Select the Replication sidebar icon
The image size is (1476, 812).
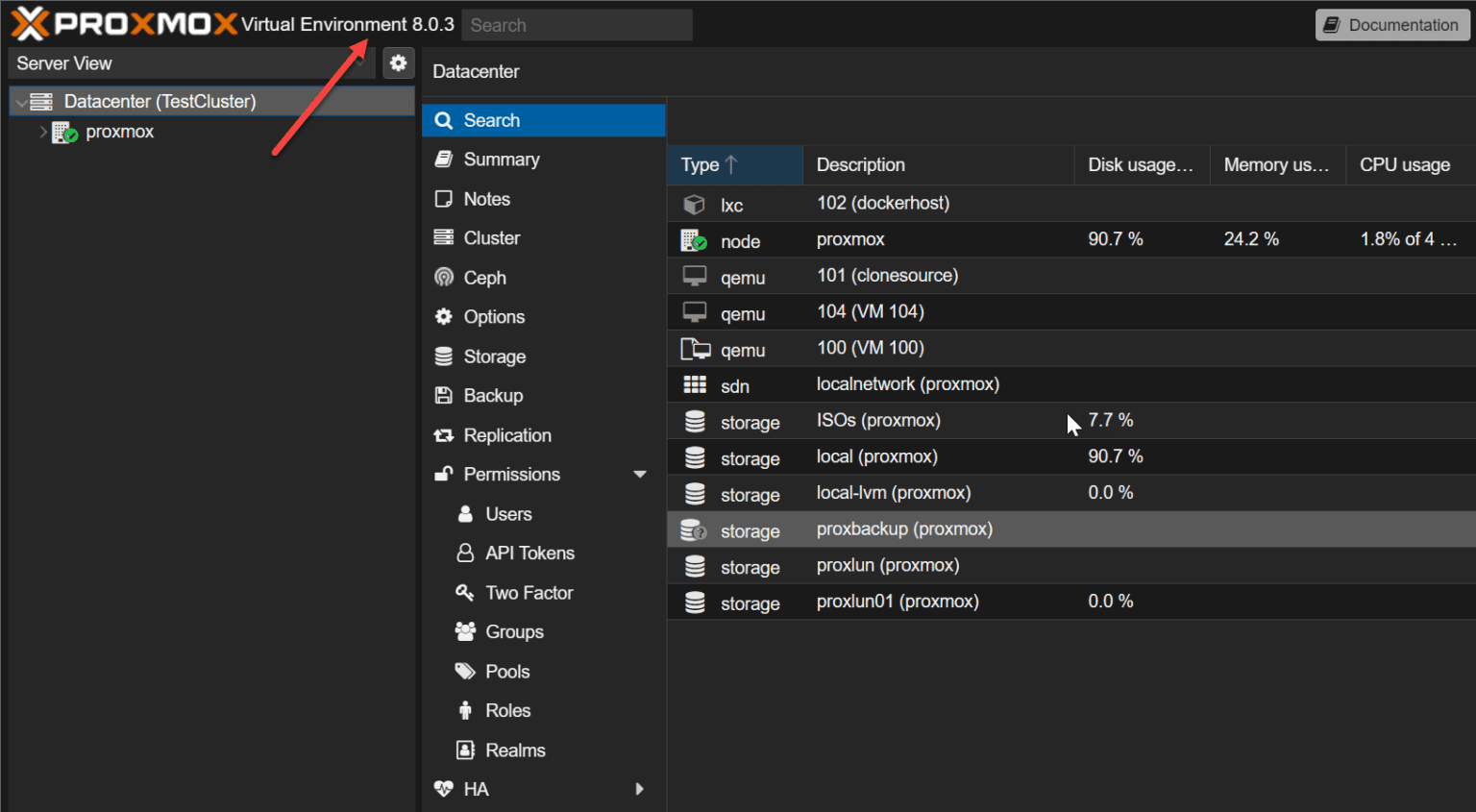[x=443, y=434]
